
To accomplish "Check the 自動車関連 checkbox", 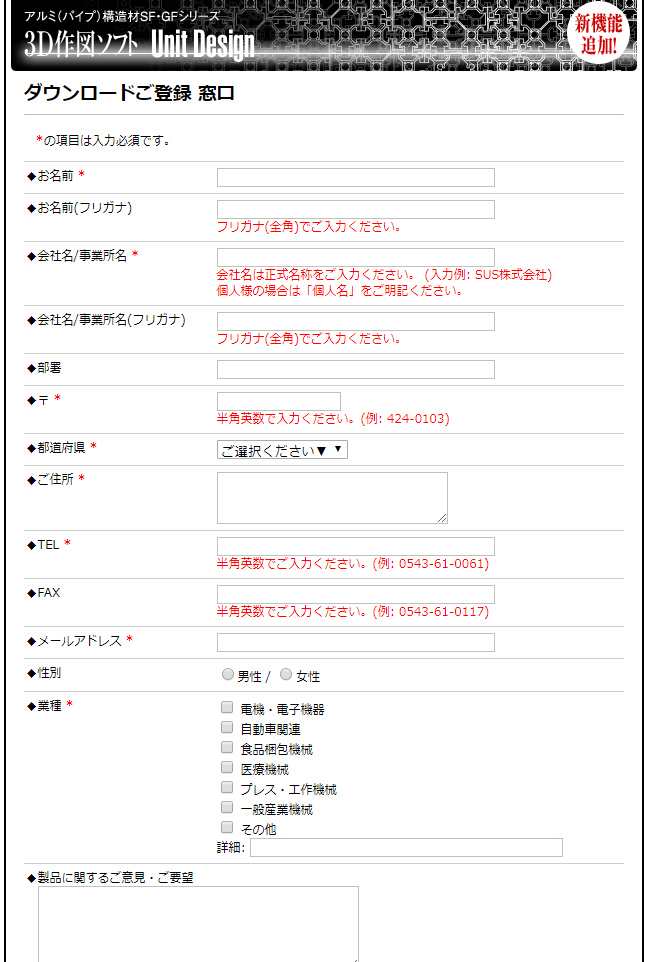I will tap(227, 728).
